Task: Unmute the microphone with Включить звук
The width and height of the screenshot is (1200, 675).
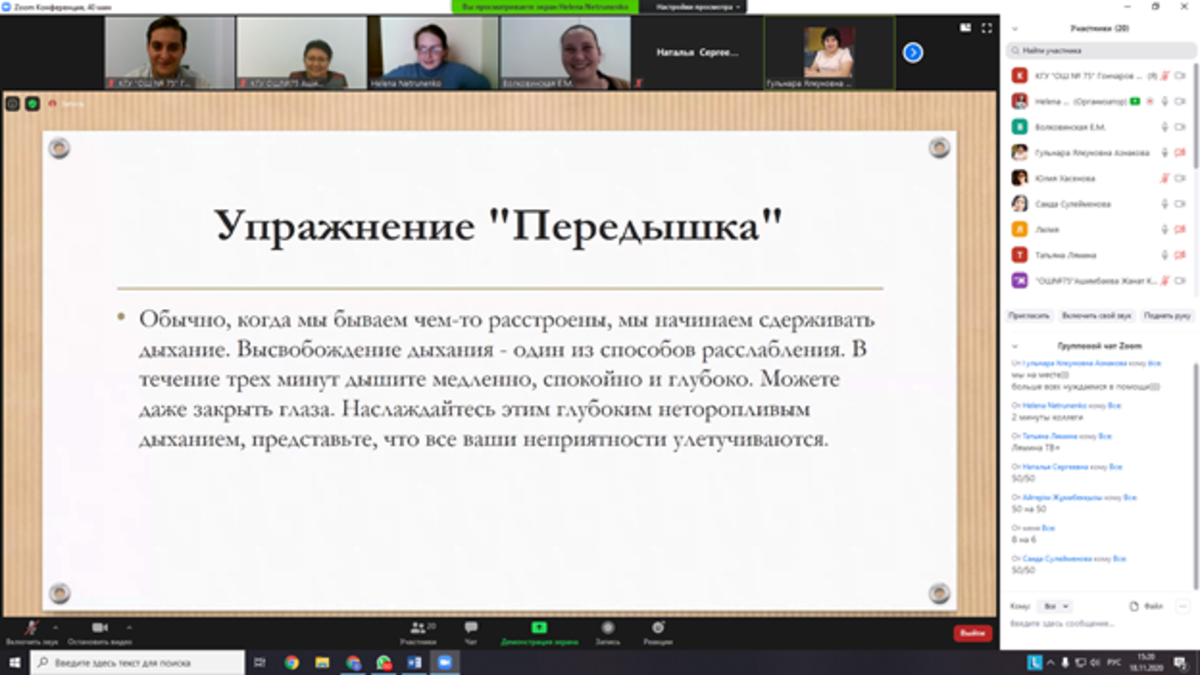Action: click(x=32, y=629)
